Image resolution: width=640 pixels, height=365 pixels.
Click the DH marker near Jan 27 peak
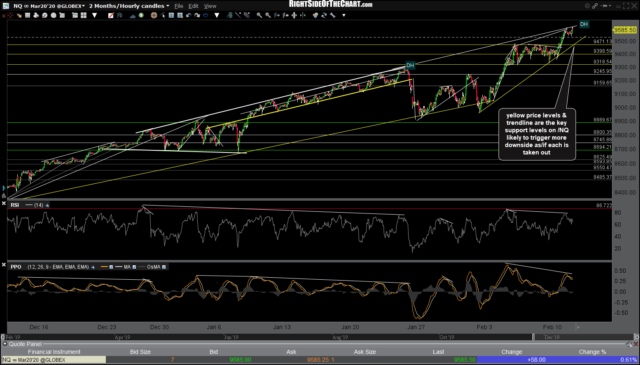coord(410,65)
